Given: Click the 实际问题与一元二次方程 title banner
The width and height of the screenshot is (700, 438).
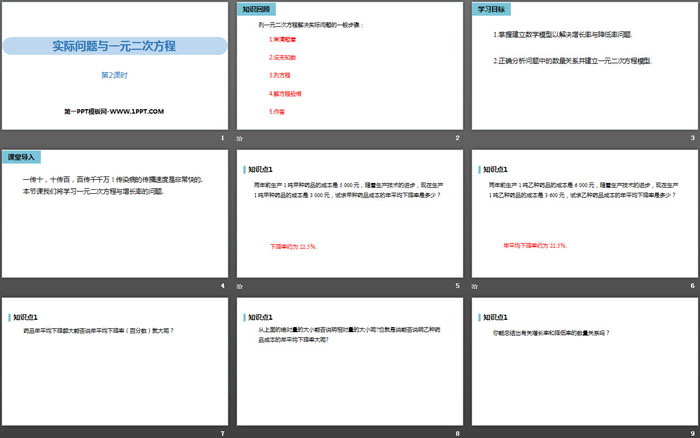Looking at the screenshot, I should (114, 45).
